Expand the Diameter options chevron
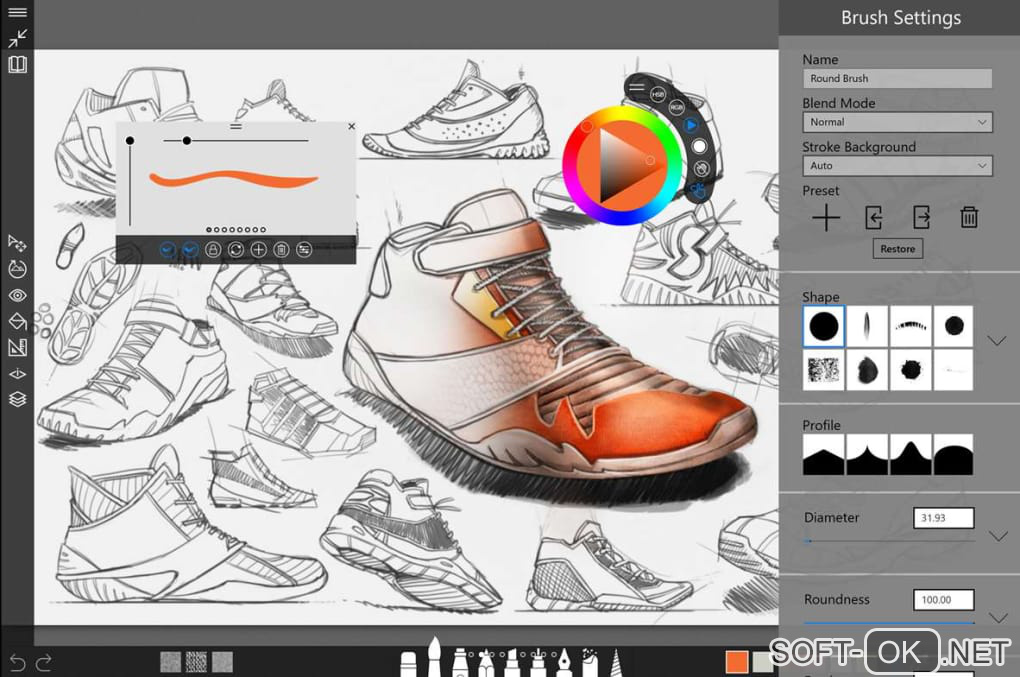Screen dimensions: 1020x677 point(998,536)
